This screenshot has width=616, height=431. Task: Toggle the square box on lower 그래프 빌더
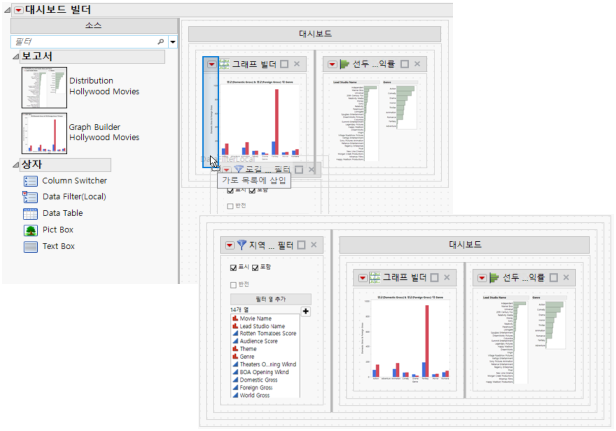[434, 278]
